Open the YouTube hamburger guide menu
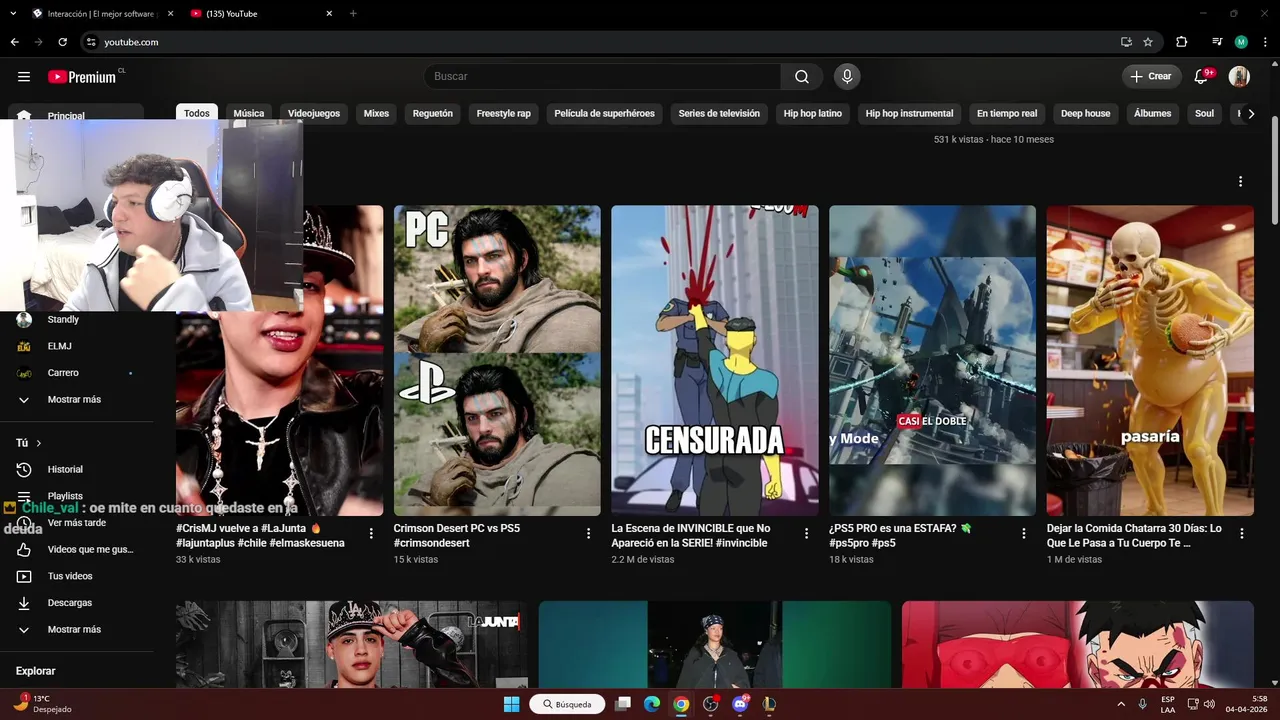The height and width of the screenshot is (720, 1280). coord(24,76)
